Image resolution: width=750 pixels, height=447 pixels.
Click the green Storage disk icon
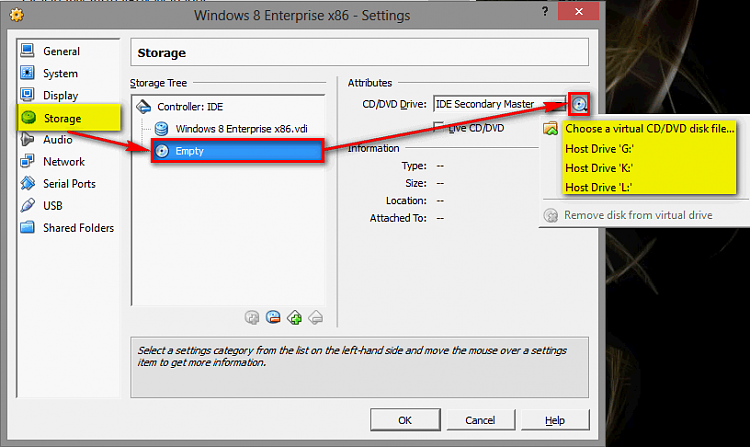click(x=29, y=117)
